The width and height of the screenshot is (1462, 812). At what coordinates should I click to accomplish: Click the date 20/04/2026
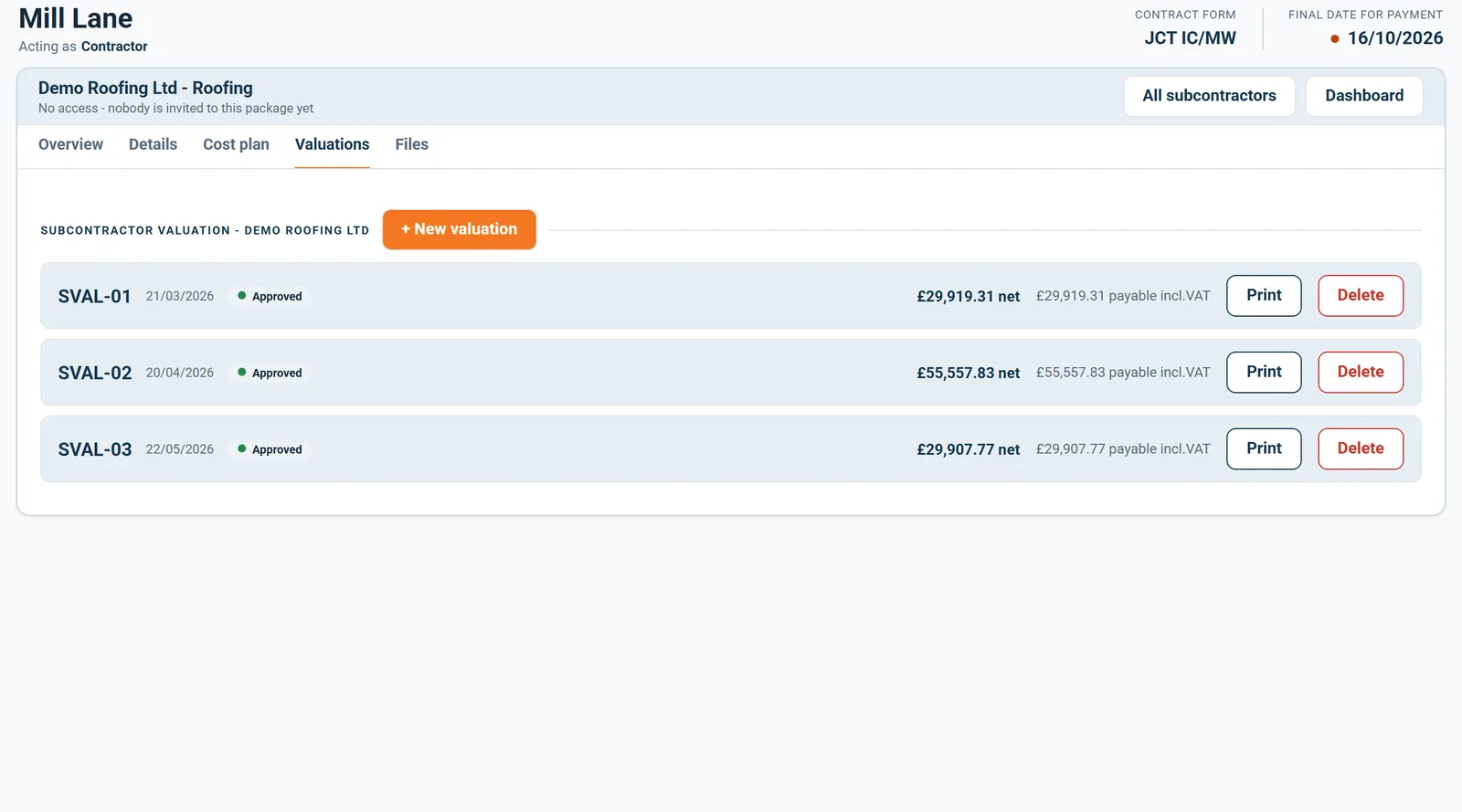(180, 374)
